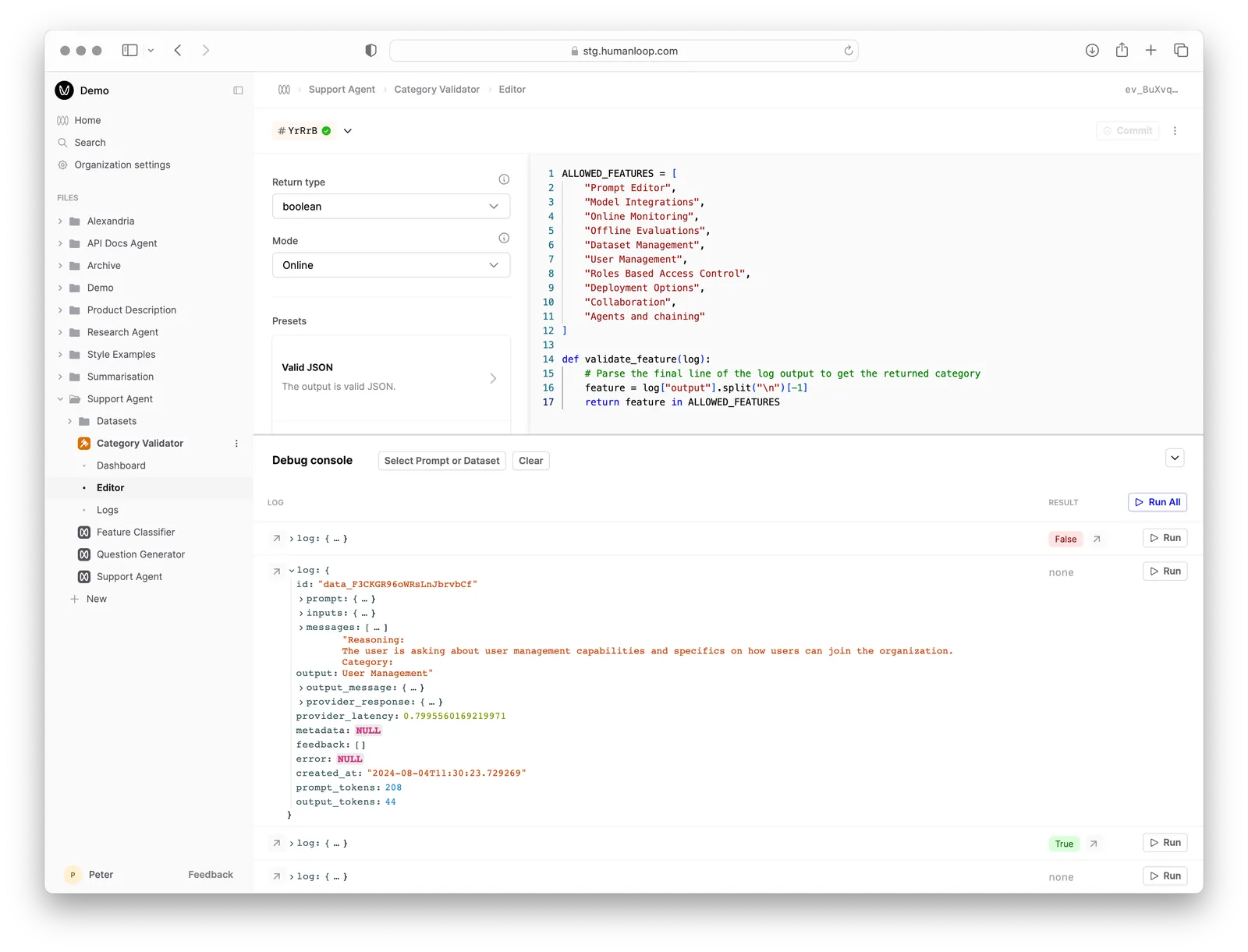Expand the provider_response node in the log
1248x952 pixels.
301,702
